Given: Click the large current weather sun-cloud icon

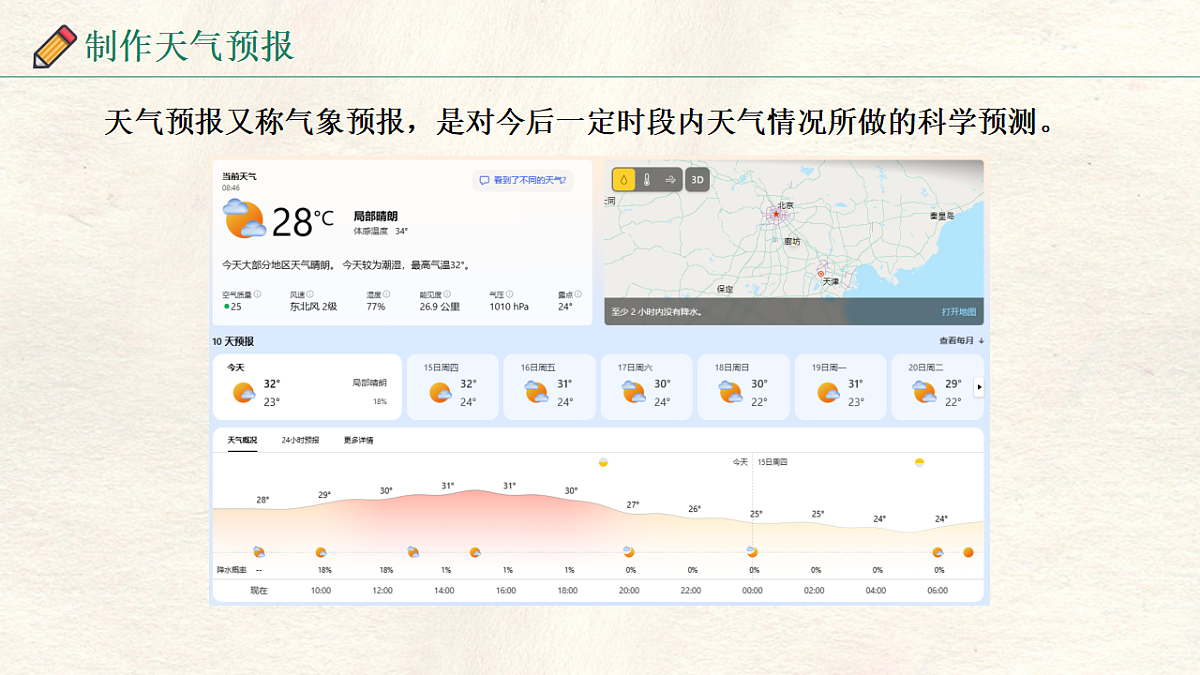Looking at the screenshot, I should tap(244, 219).
